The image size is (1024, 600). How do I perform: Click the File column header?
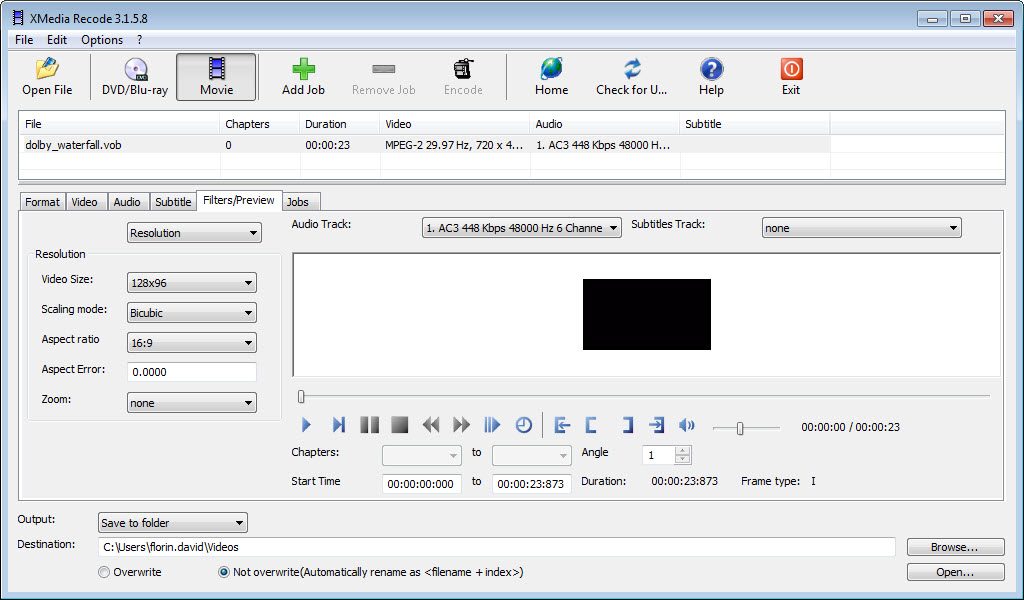point(120,124)
